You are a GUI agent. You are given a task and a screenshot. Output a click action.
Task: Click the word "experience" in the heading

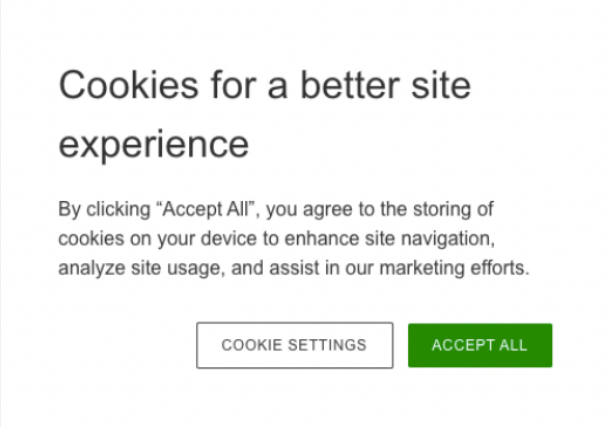click(153, 143)
